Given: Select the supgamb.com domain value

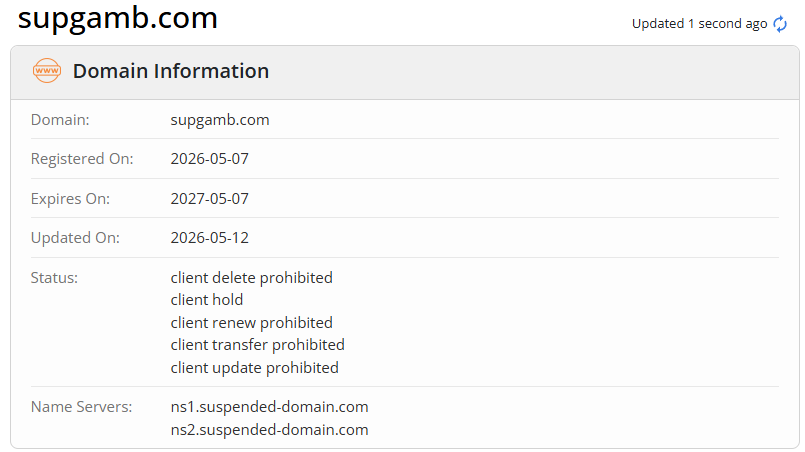Looking at the screenshot, I should (220, 120).
